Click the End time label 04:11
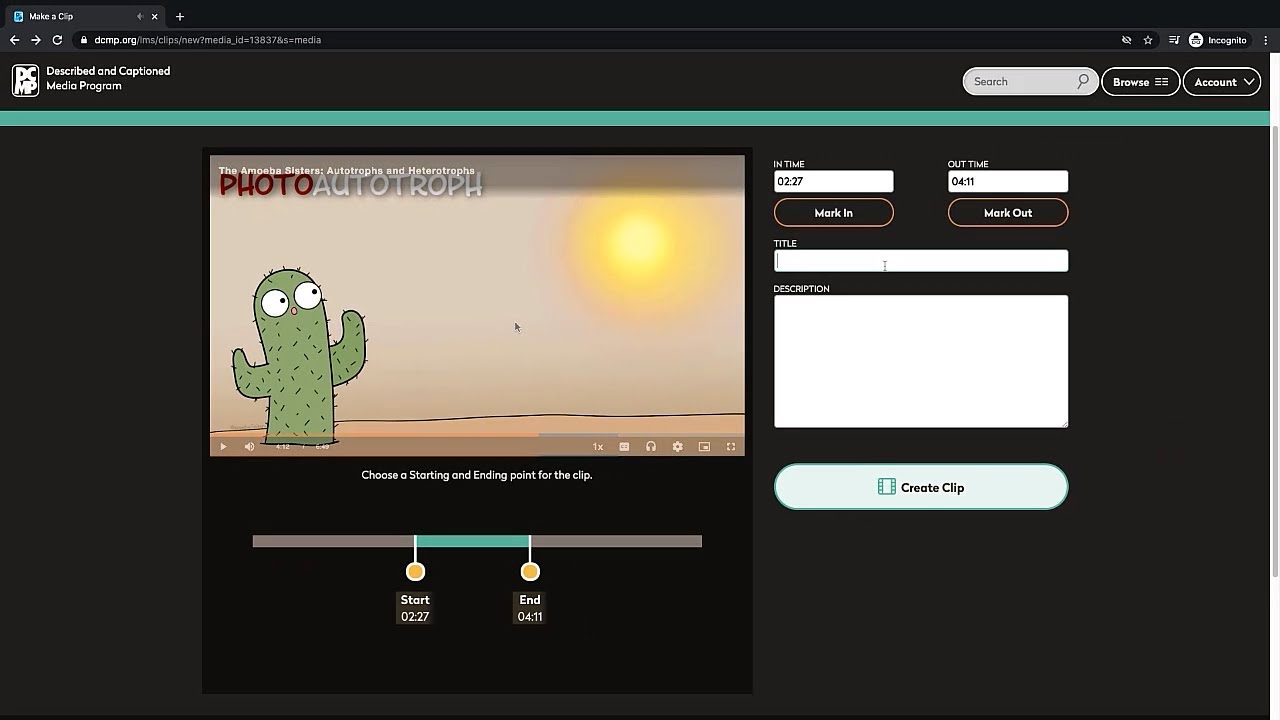The image size is (1280, 720). point(530,617)
